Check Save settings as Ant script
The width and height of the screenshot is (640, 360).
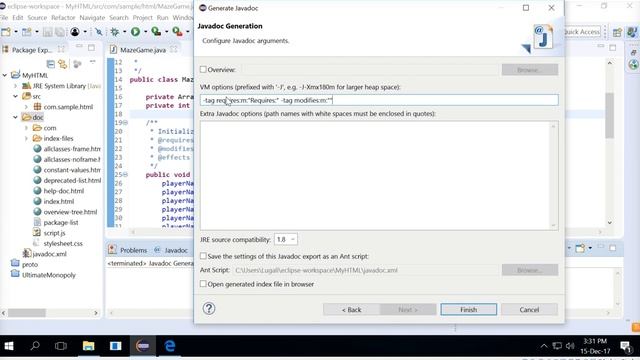[203, 256]
